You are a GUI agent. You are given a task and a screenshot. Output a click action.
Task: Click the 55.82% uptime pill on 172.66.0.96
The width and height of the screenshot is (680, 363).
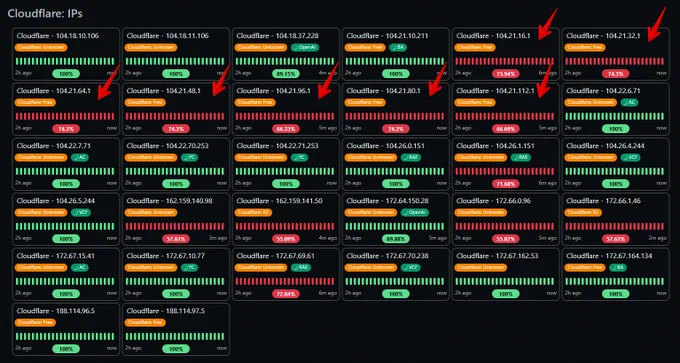pyautogui.click(x=506, y=239)
